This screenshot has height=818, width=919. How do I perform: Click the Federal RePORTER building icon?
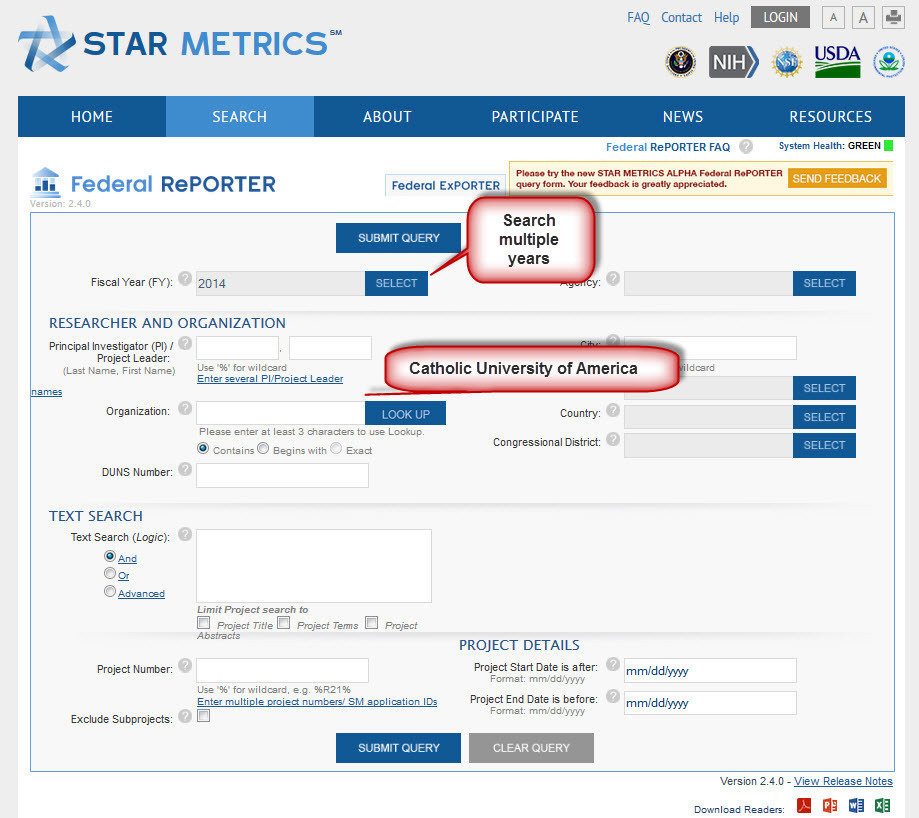pyautogui.click(x=46, y=182)
